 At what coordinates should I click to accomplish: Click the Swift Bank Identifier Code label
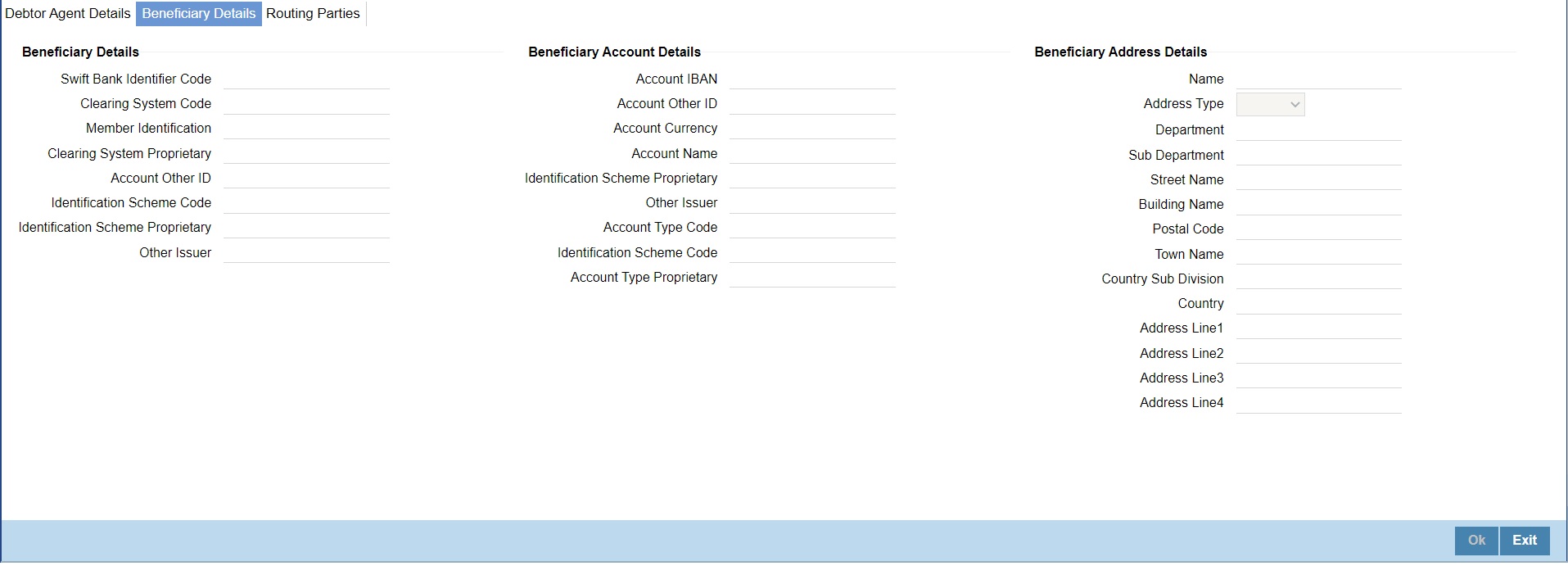[x=136, y=79]
